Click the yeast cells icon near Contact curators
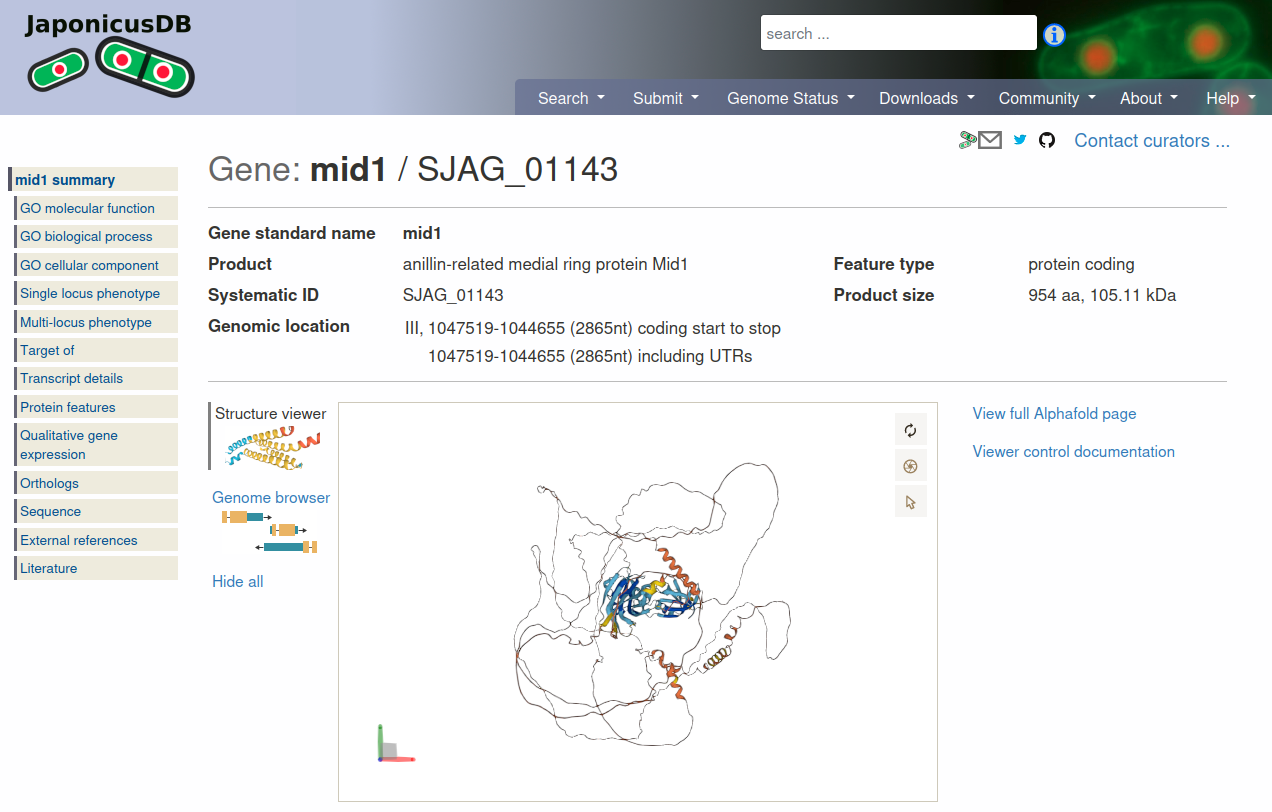1272x812 pixels. 966,140
